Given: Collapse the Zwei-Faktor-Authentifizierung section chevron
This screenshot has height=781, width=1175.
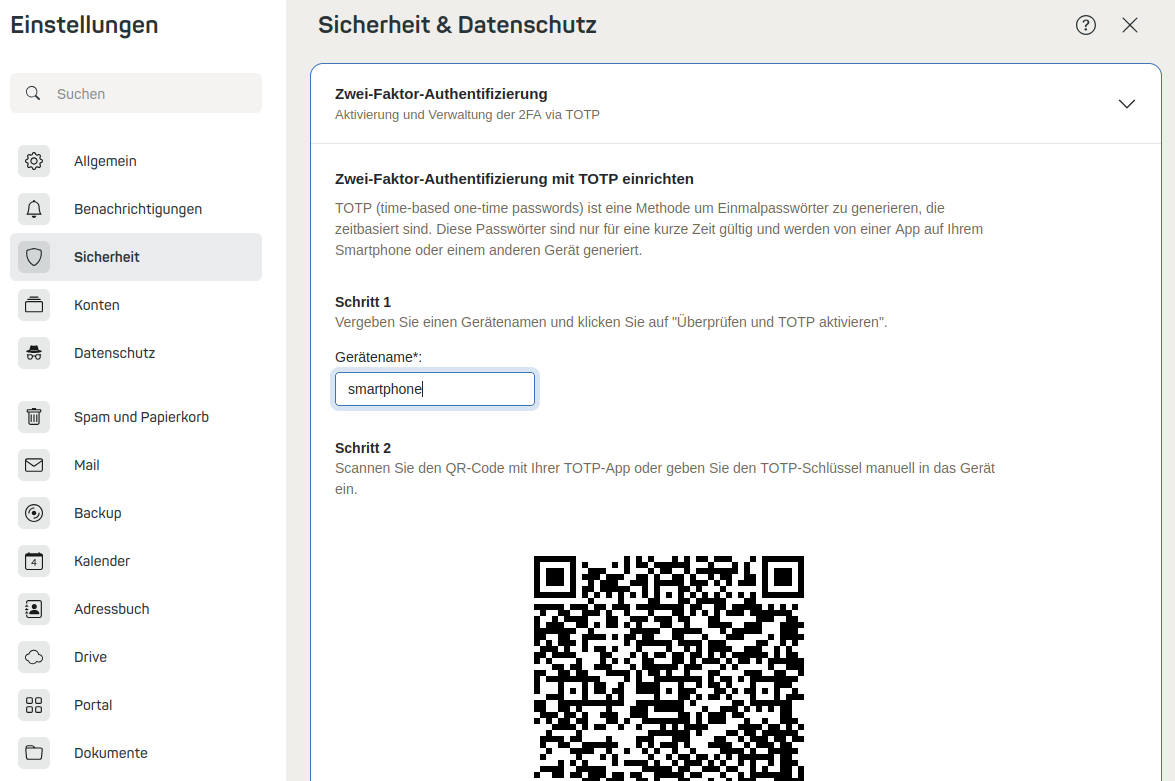Looking at the screenshot, I should pos(1127,104).
